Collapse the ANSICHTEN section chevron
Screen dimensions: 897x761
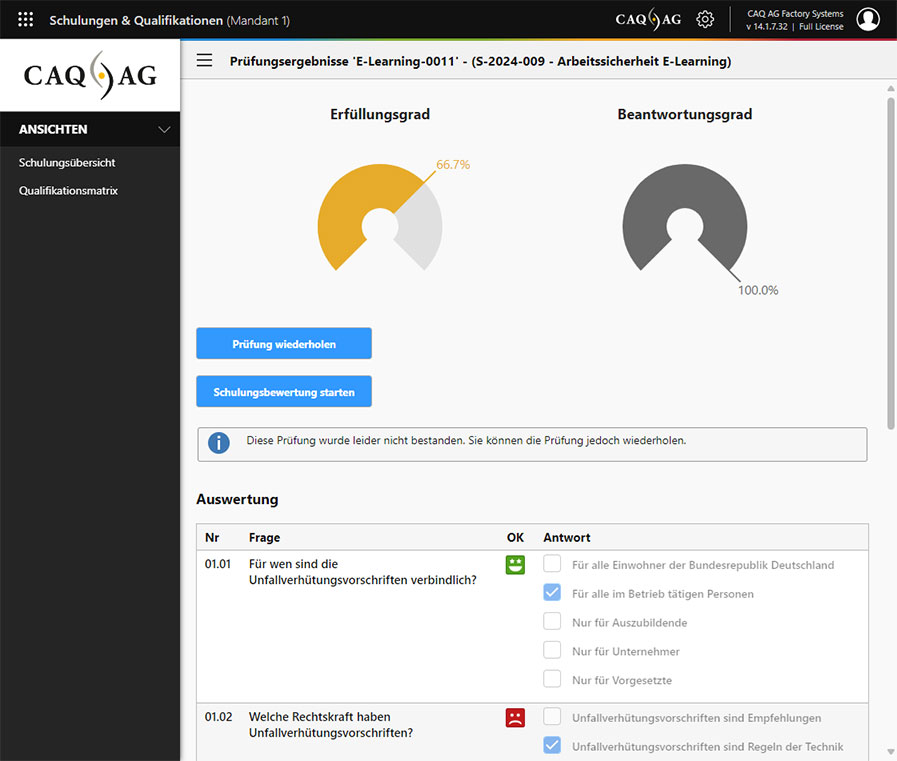coord(165,129)
